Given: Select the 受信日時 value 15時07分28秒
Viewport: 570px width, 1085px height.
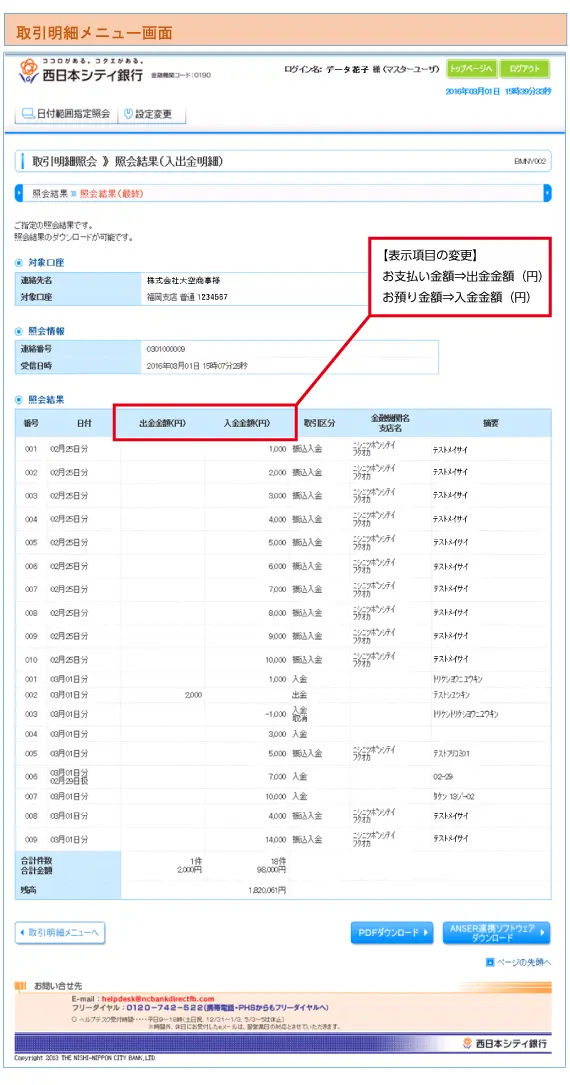Looking at the screenshot, I should pyautogui.click(x=197, y=365).
